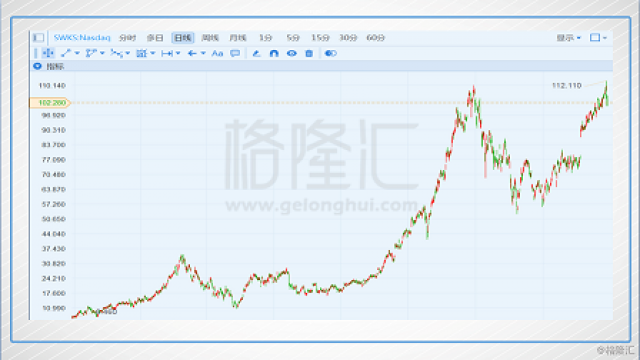Choose the 30分 interval
Screen dimensions: 640x360
tap(348, 38)
